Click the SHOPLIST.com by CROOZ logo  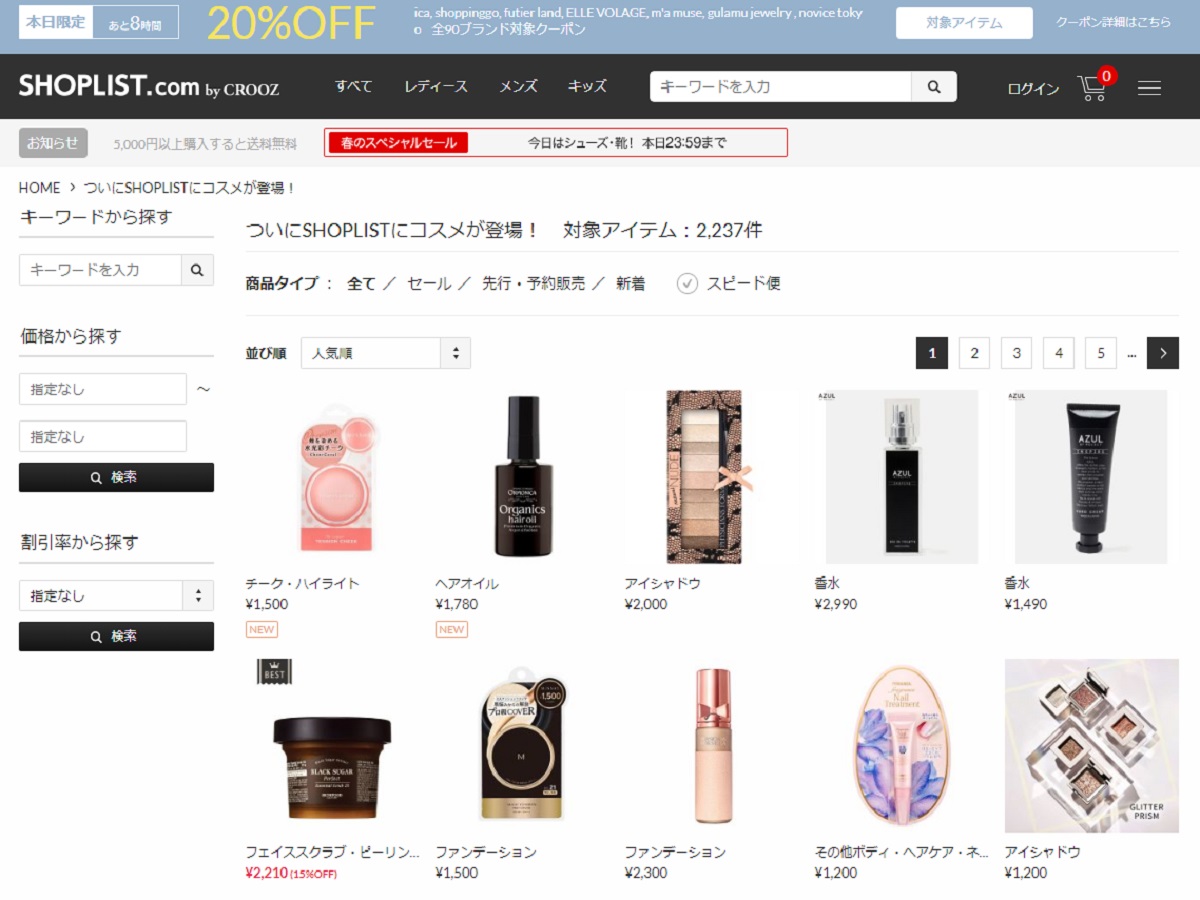149,87
